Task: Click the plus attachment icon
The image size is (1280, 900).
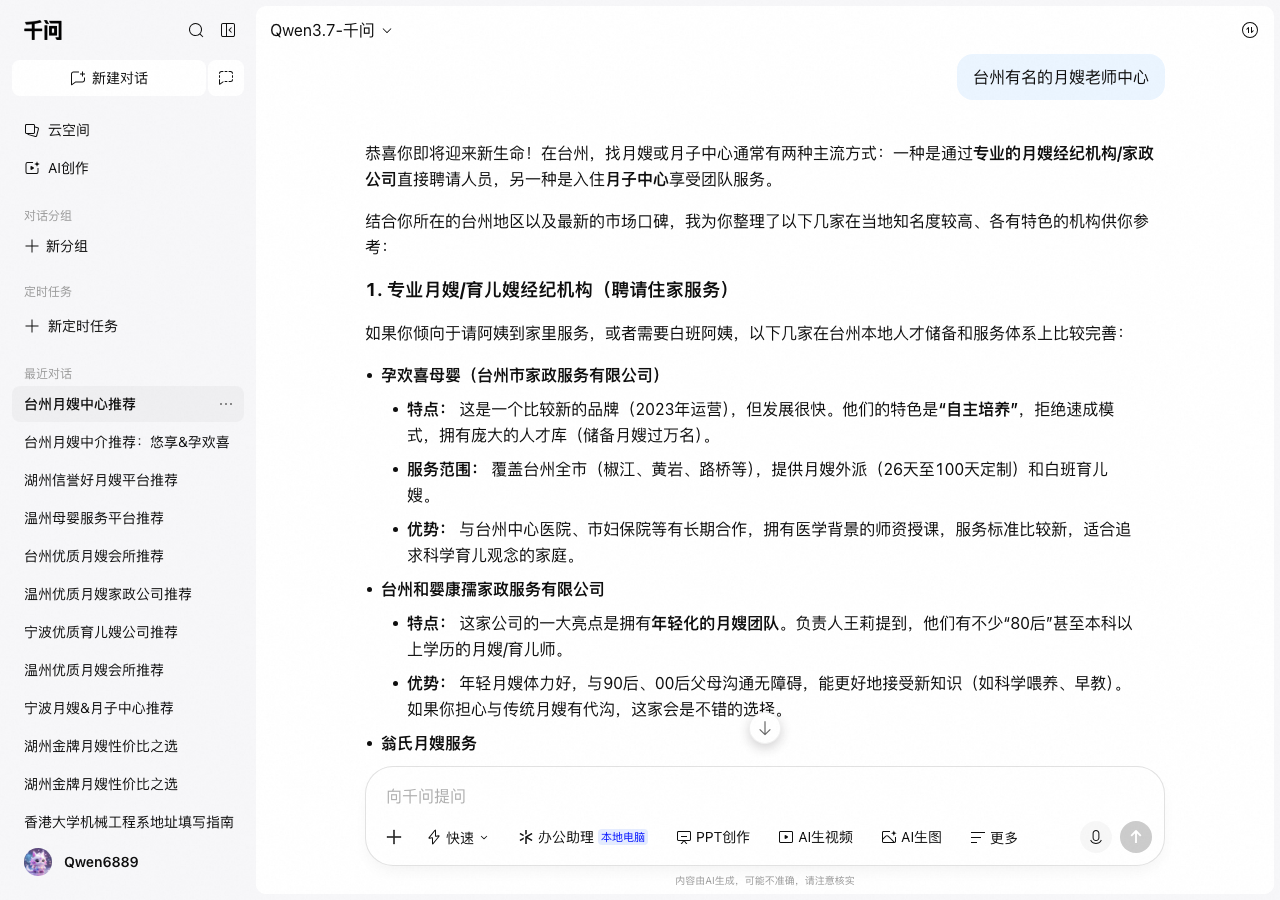Action: (x=394, y=837)
